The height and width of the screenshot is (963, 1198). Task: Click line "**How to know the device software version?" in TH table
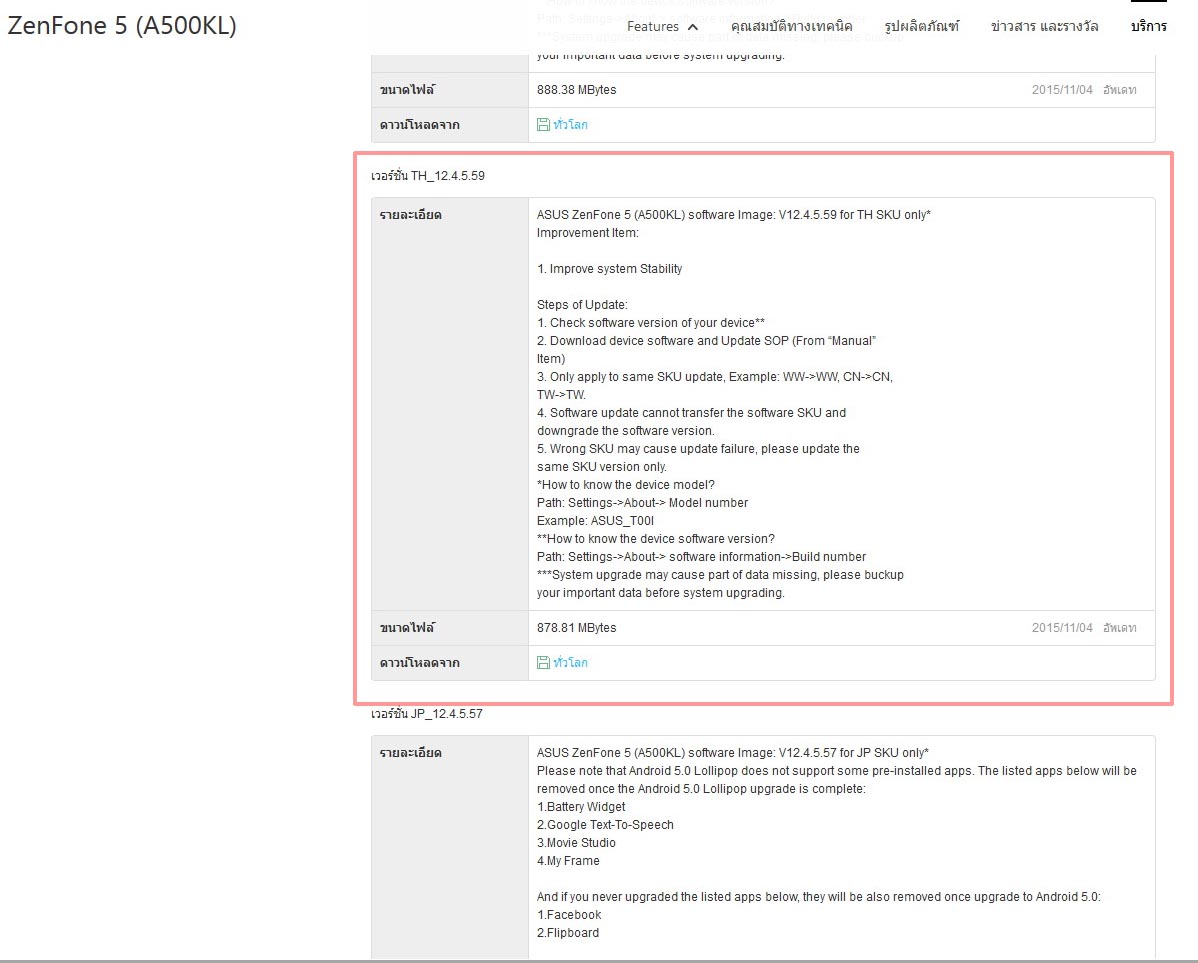coord(656,539)
